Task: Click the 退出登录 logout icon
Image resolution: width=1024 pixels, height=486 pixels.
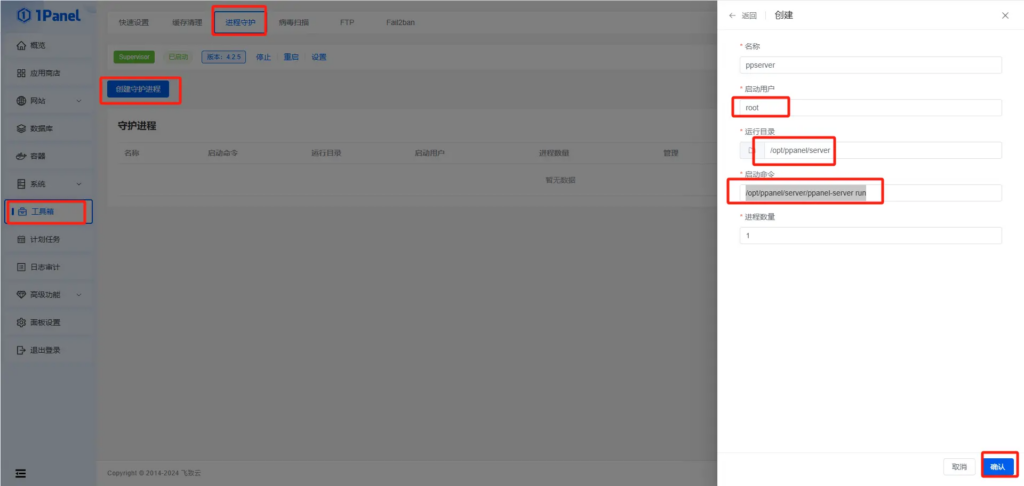Action: tap(21, 350)
